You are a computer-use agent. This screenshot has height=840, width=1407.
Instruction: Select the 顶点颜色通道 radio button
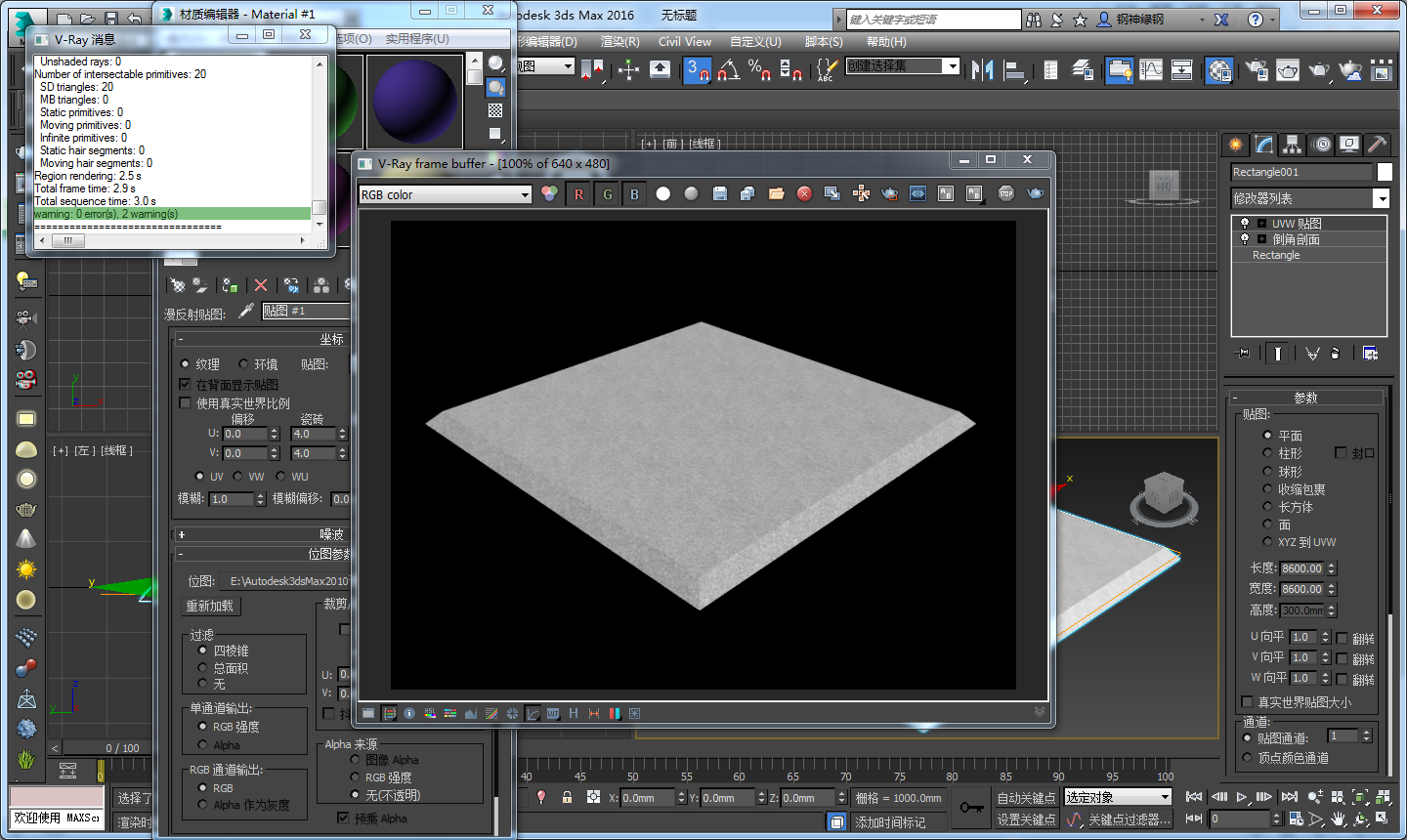(x=1247, y=757)
